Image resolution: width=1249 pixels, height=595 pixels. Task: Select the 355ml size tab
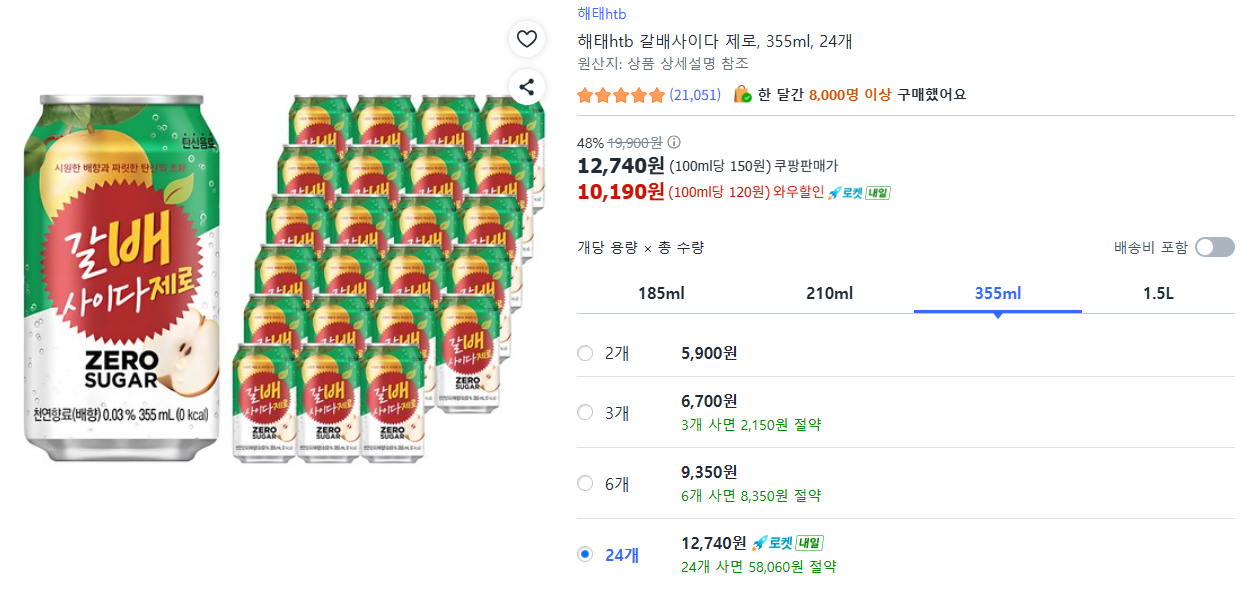(997, 293)
